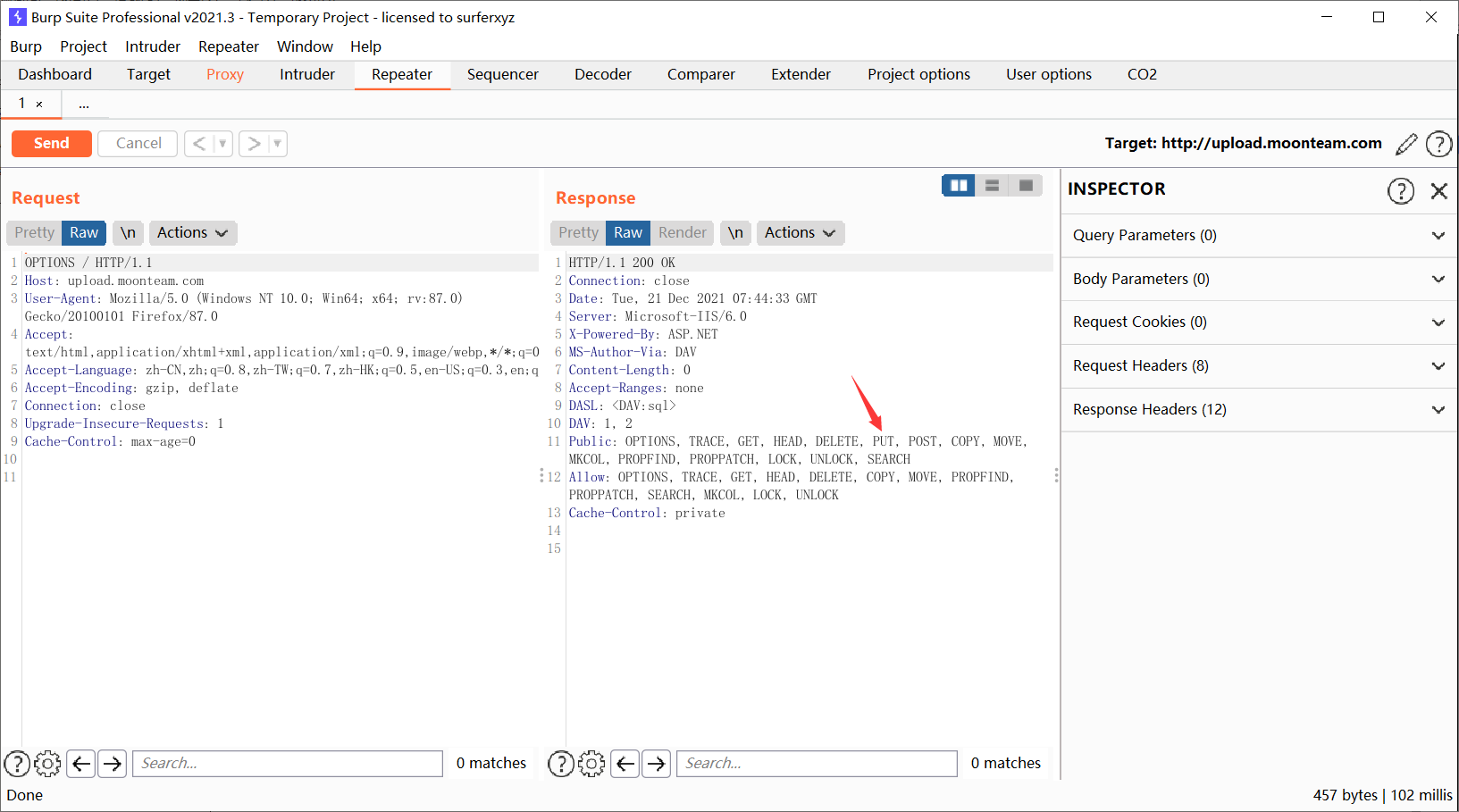
Task: Expand Request Cookies section
Action: pyautogui.click(x=1259, y=322)
